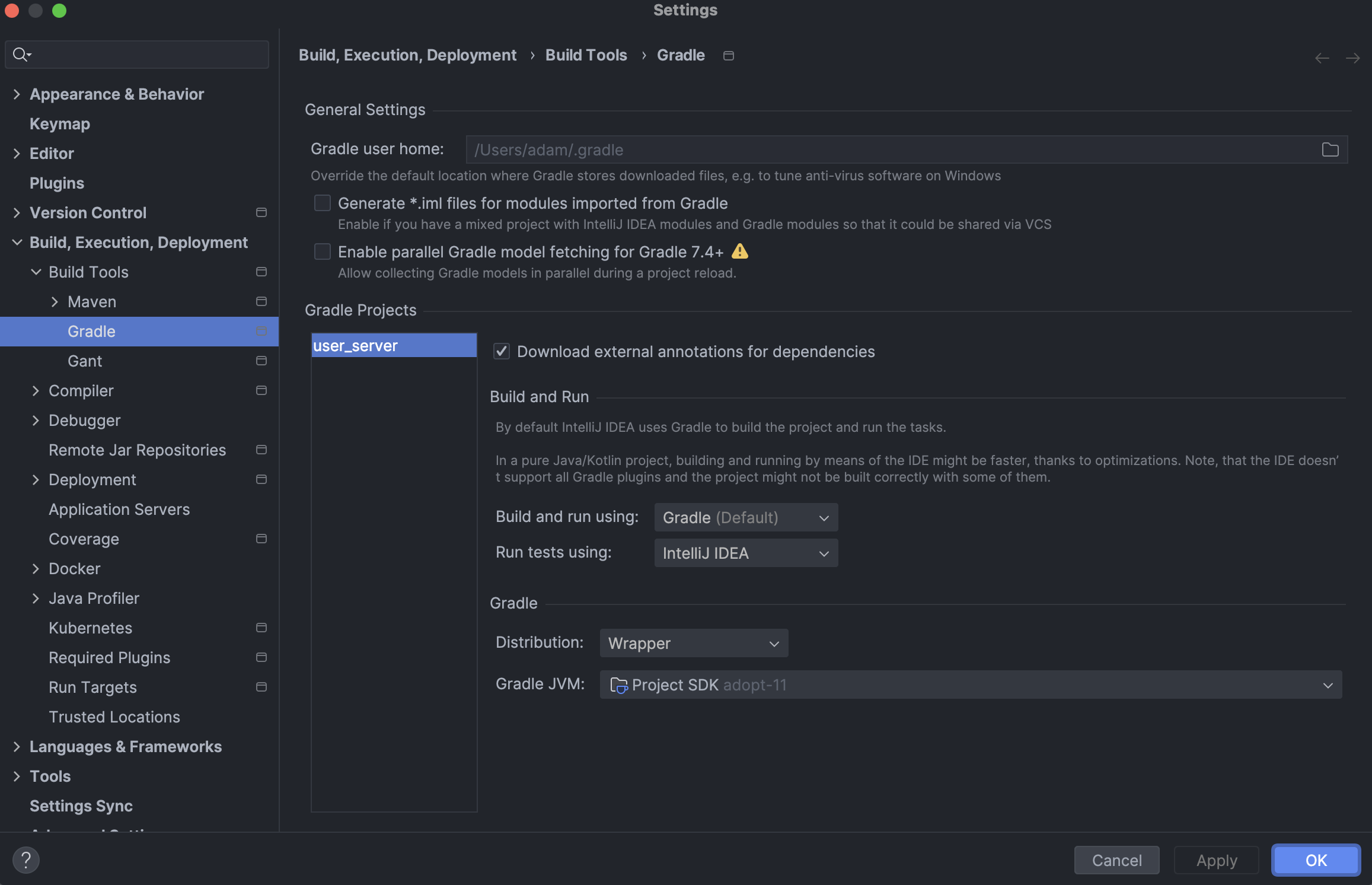Expand Appearance & Behavior section
Viewport: 1372px width, 885px height.
(17, 94)
